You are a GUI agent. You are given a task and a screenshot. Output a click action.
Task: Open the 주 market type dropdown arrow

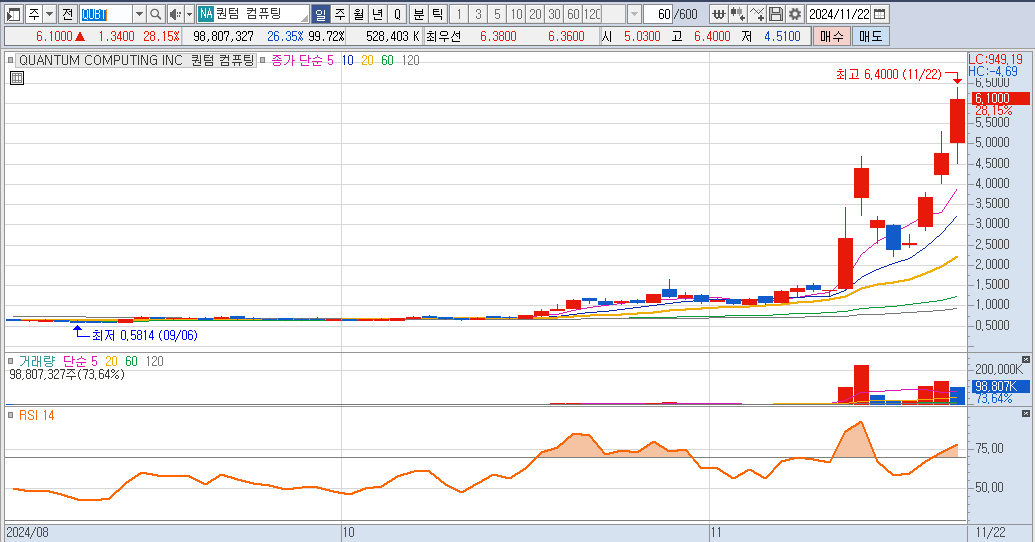(x=50, y=14)
